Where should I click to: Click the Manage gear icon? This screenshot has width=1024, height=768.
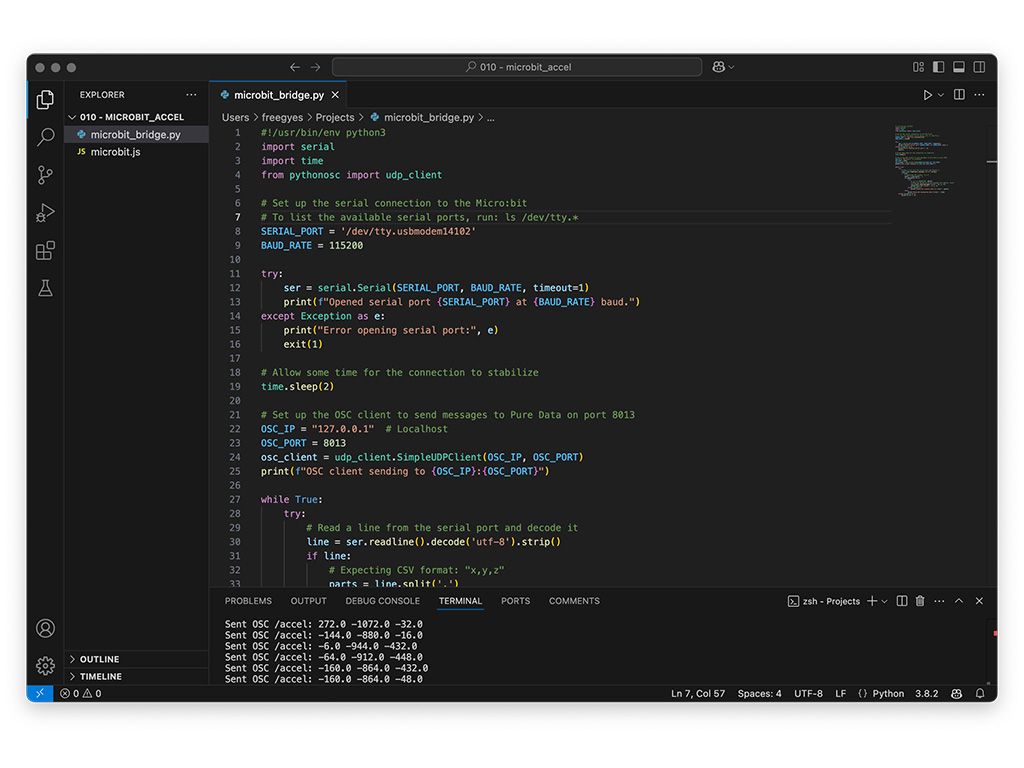coord(45,665)
